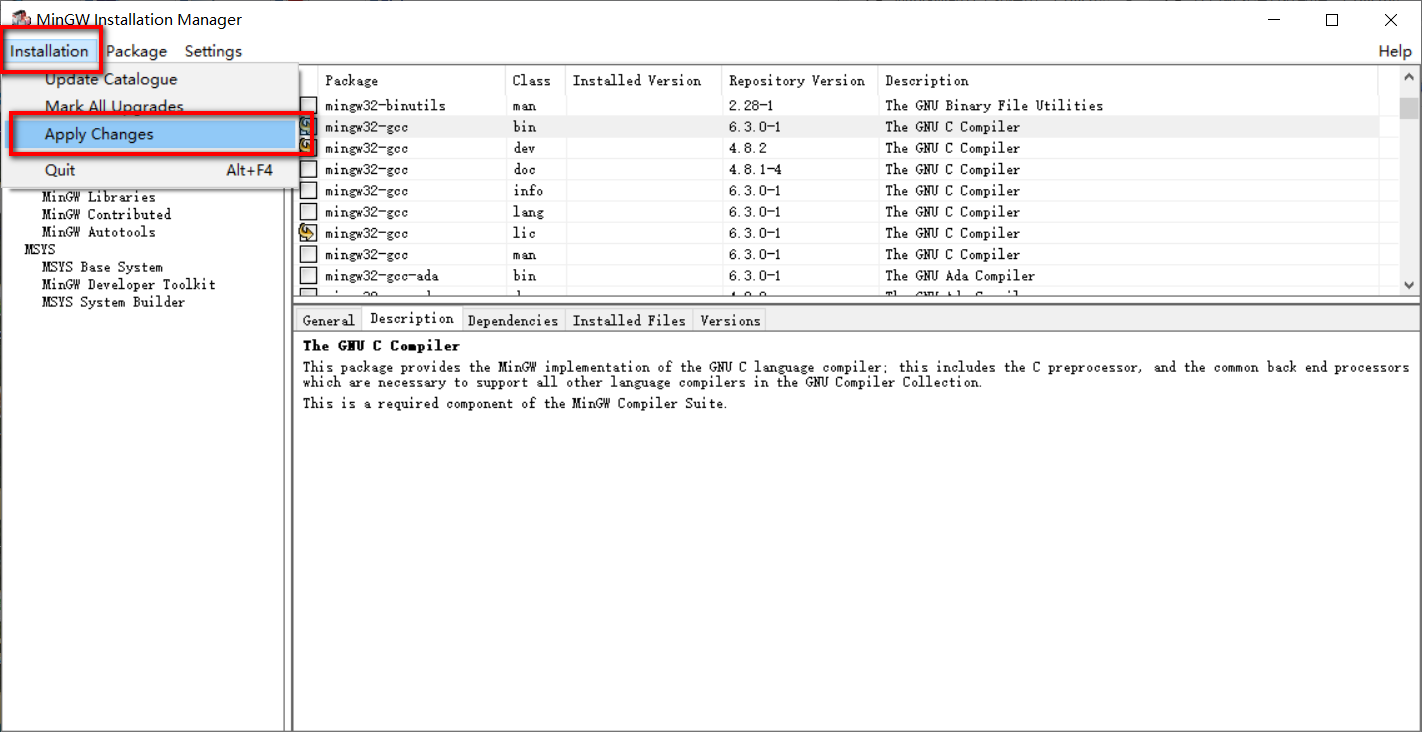Click the package list scrollbar thumb

(1409, 107)
